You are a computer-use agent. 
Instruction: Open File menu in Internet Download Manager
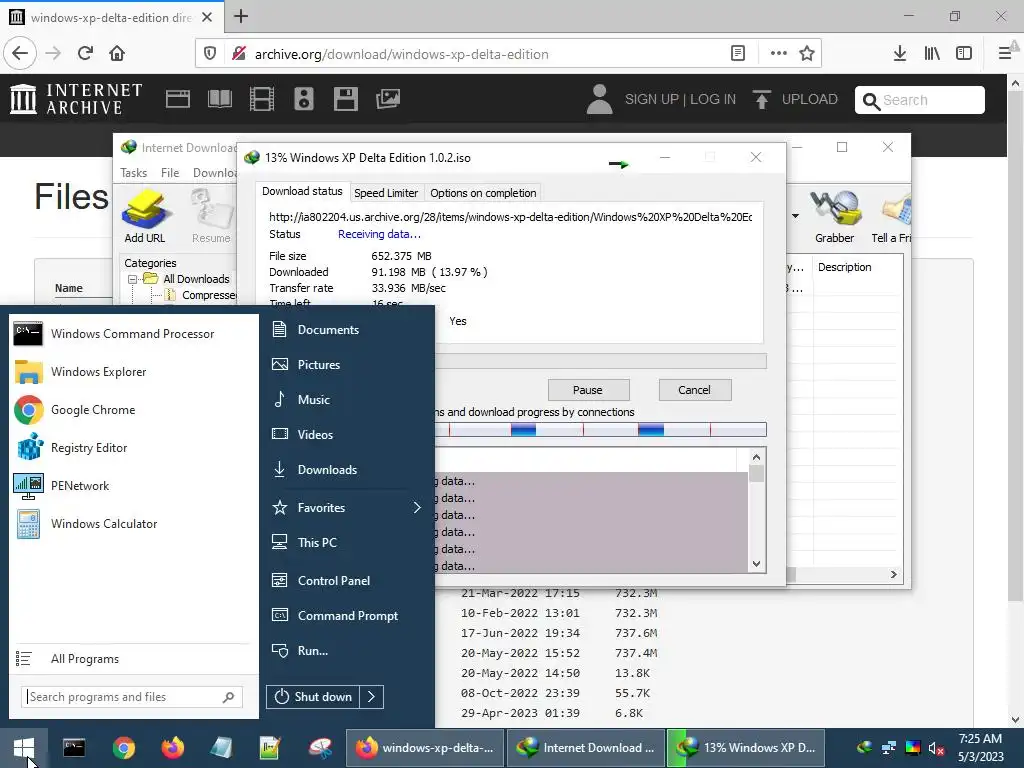click(x=170, y=173)
